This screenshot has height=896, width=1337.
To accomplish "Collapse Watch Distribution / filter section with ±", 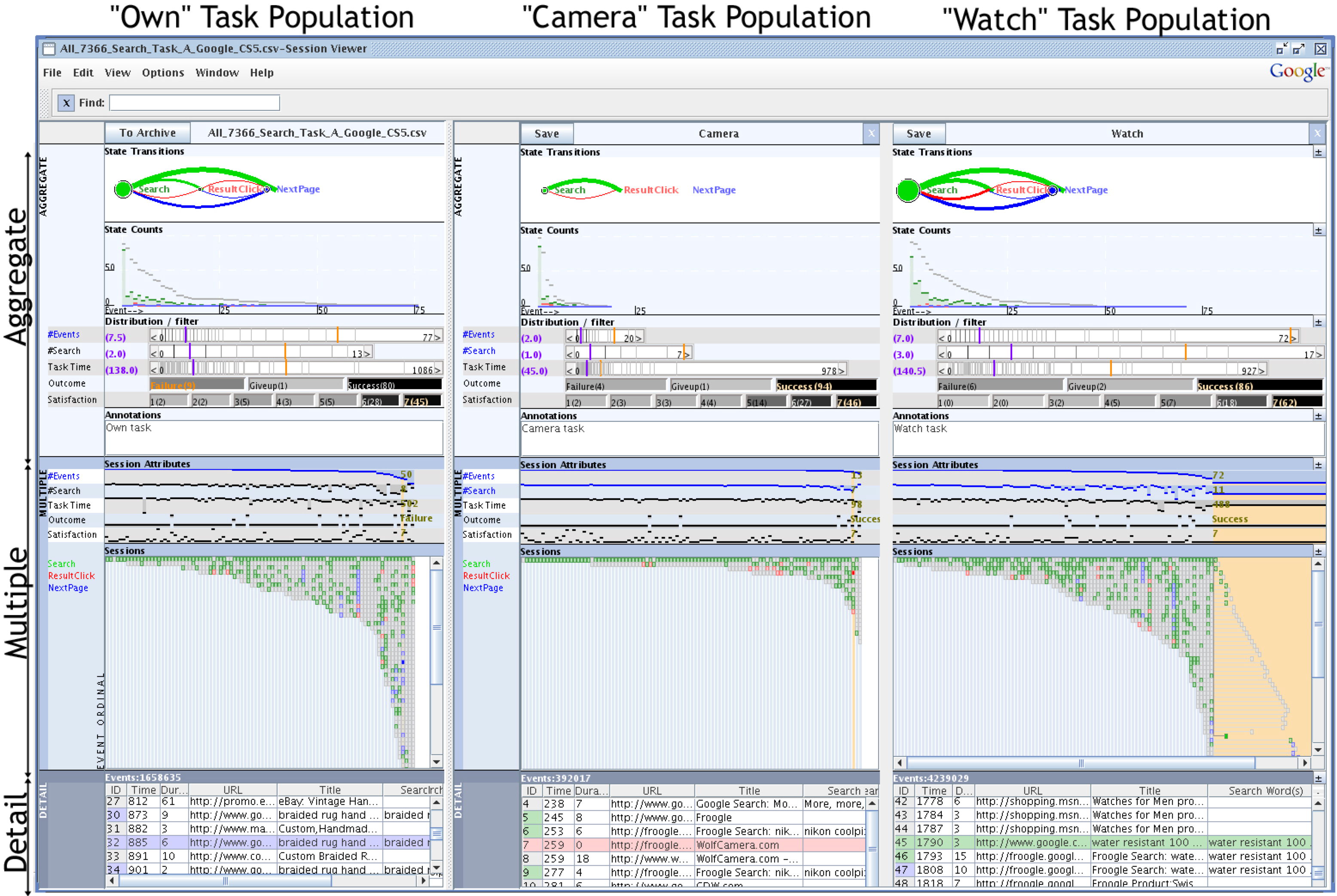I will (x=1318, y=323).
